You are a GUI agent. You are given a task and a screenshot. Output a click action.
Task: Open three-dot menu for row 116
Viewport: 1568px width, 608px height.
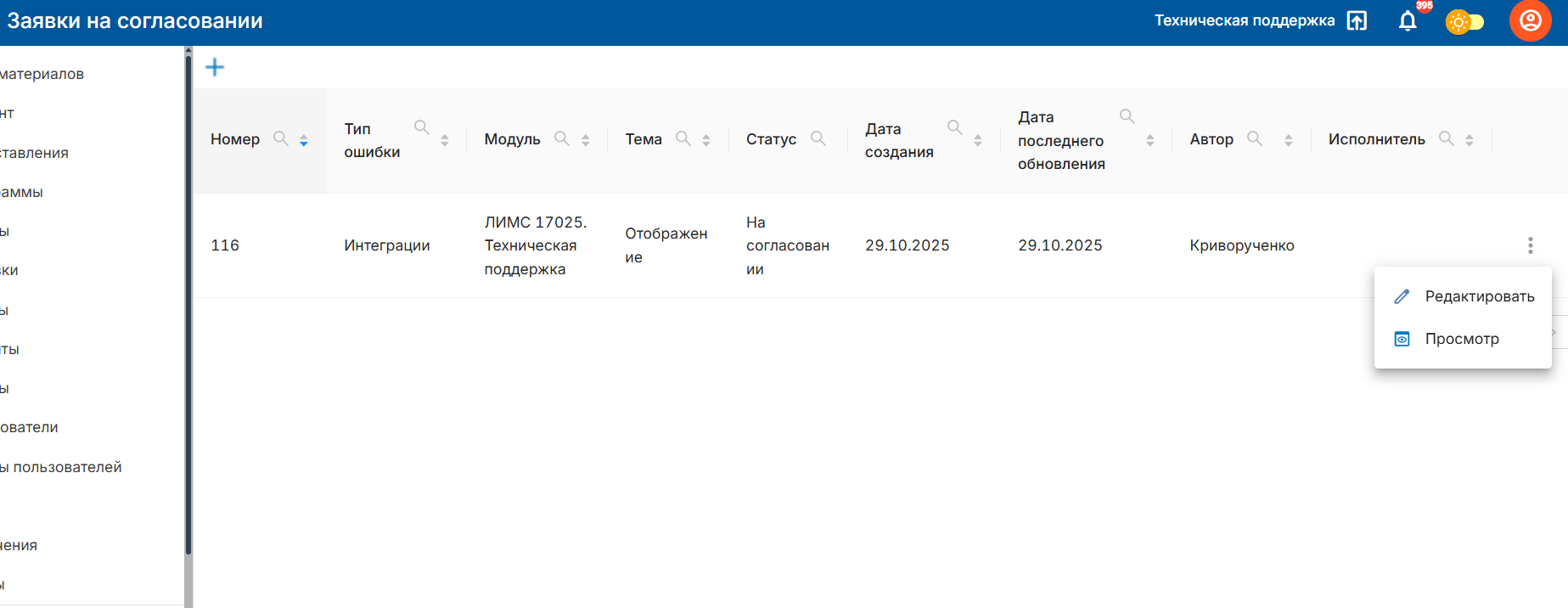tap(1530, 245)
